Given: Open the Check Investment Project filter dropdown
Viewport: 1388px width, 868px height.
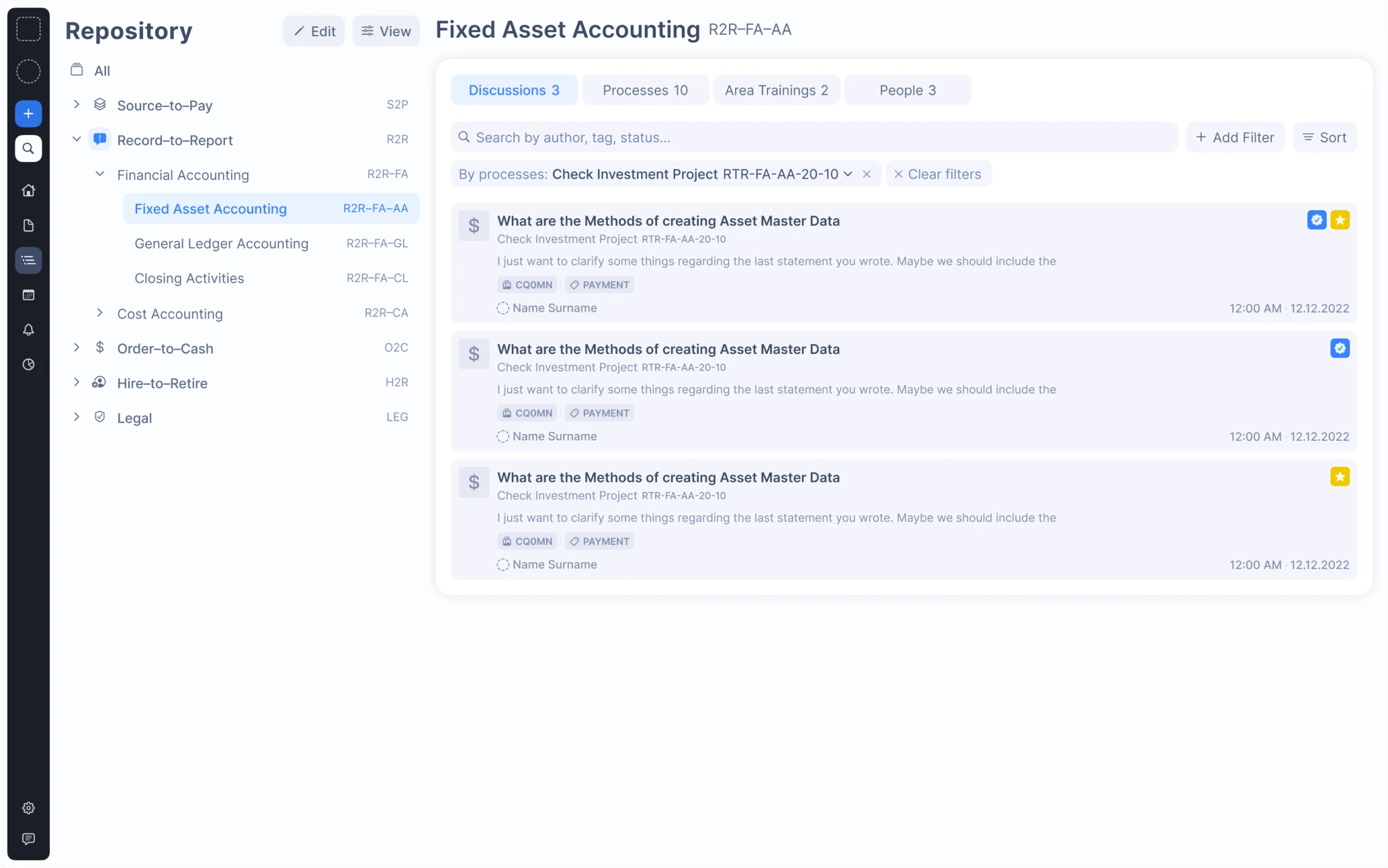Looking at the screenshot, I should [848, 174].
